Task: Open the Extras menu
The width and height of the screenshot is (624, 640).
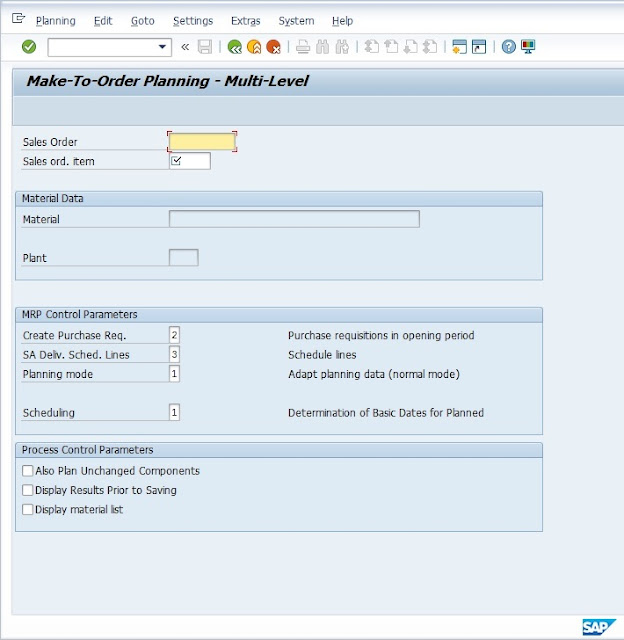Action: [245, 21]
